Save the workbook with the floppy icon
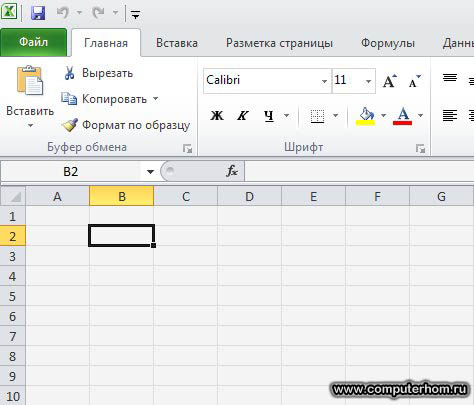Image resolution: width=474 pixels, height=405 pixels. 38,13
